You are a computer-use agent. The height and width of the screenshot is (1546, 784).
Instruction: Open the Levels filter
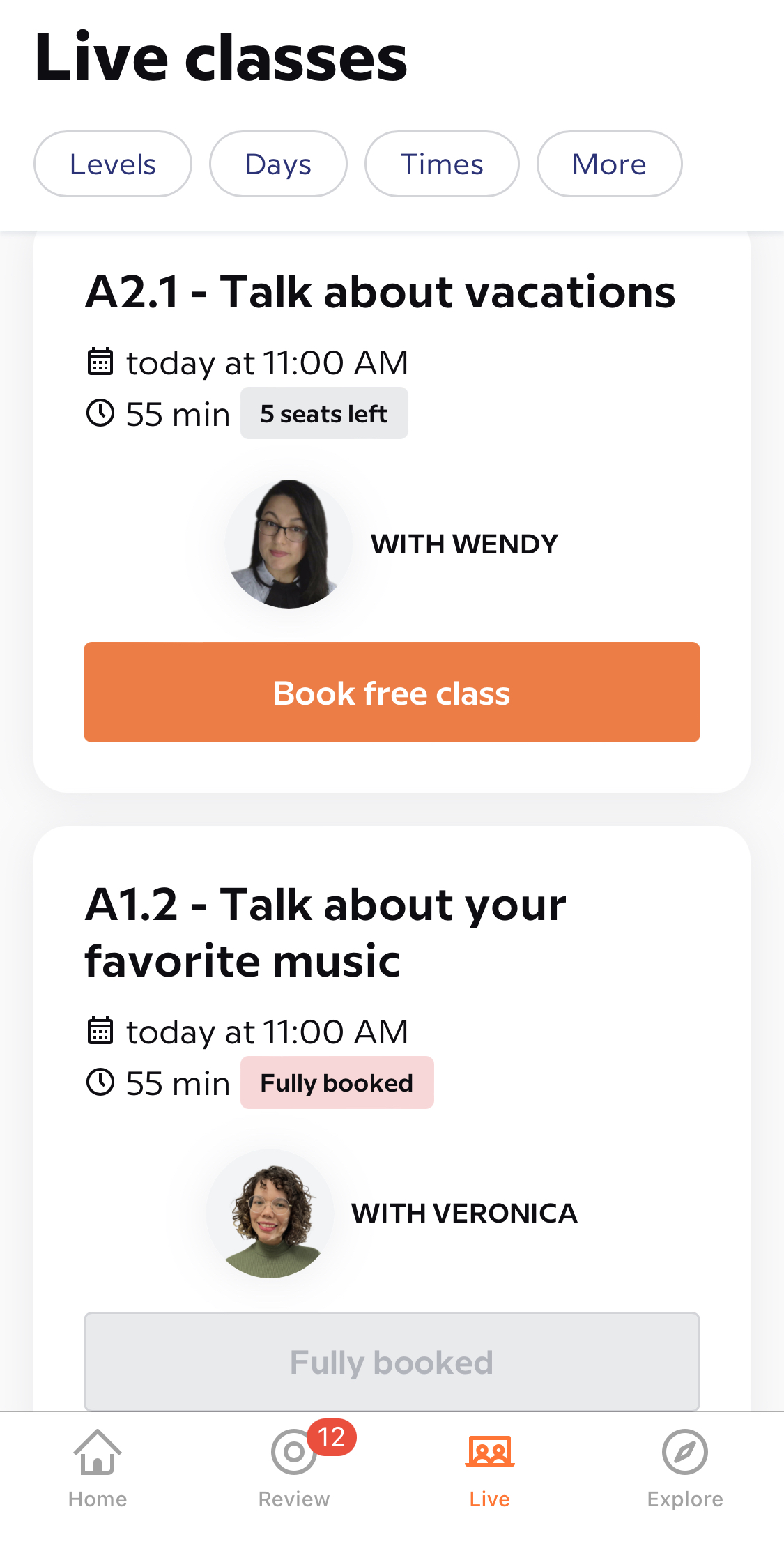[112, 164]
